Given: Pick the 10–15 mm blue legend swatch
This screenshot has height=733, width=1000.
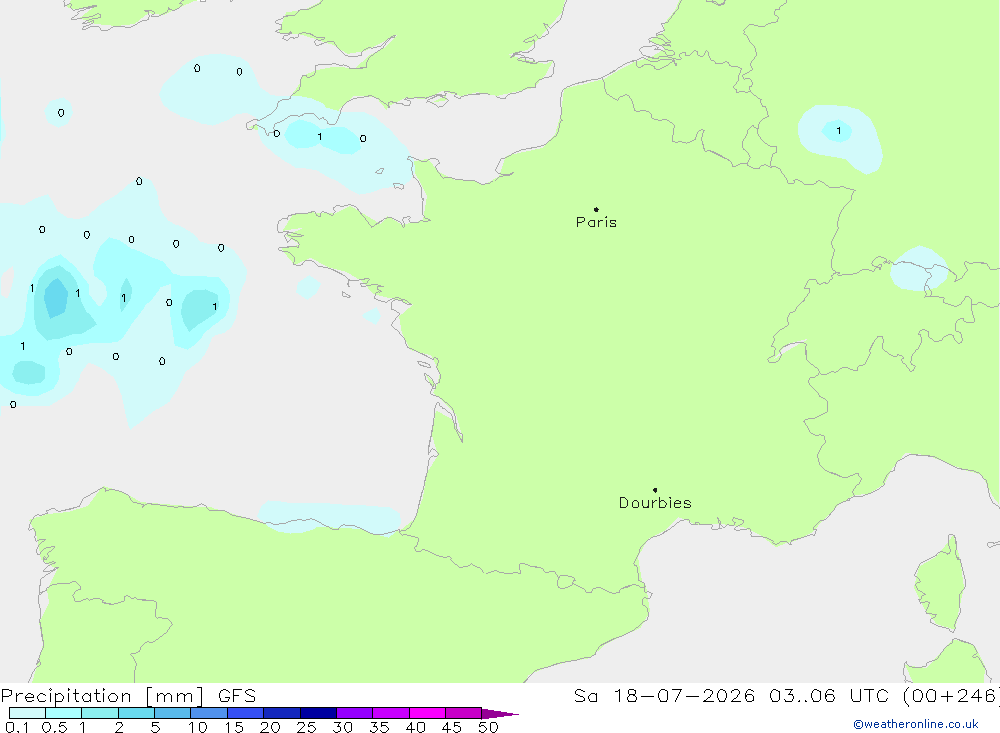Looking at the screenshot, I should 209,713.
